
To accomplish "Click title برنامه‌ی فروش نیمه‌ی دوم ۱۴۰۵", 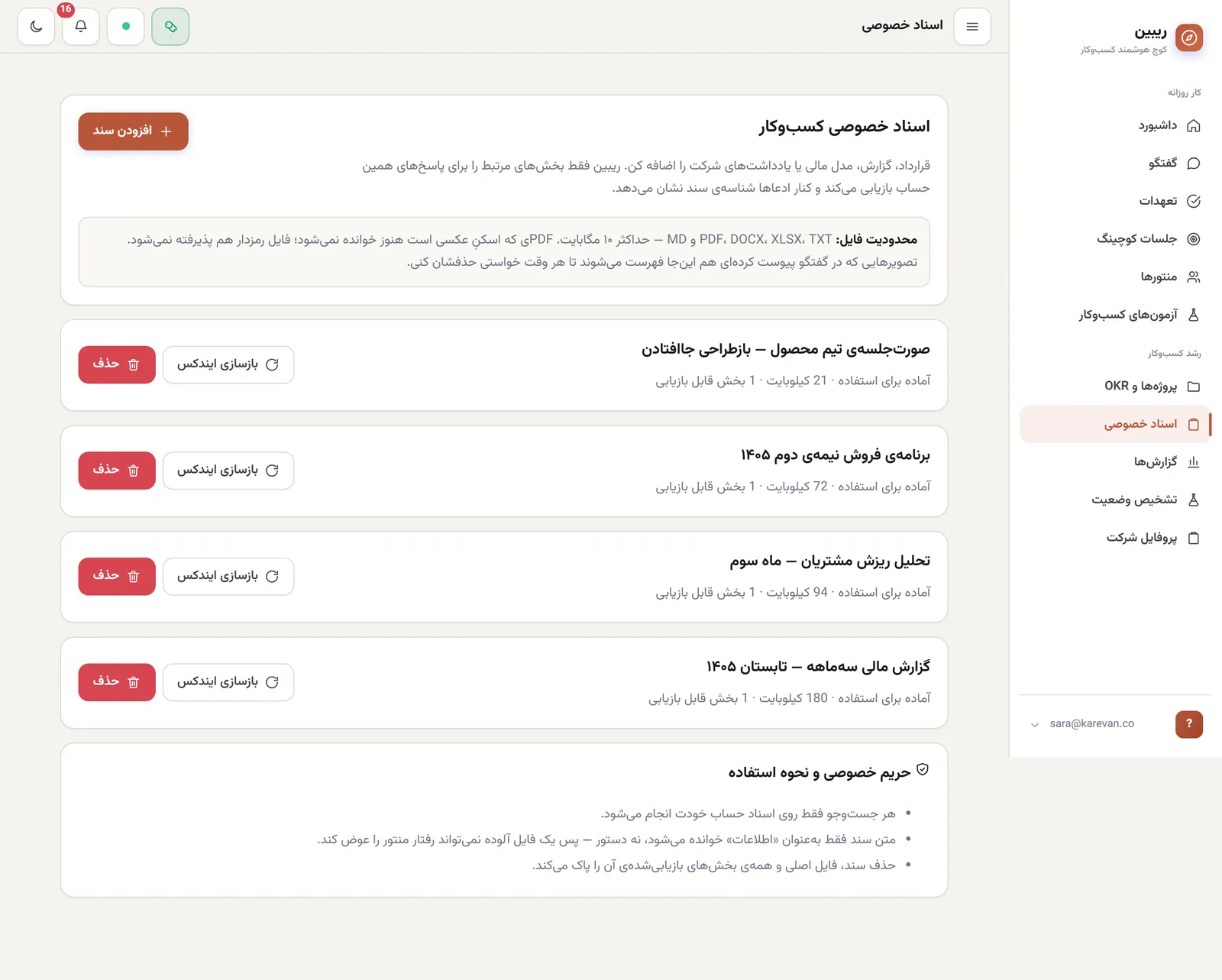I will click(836, 455).
